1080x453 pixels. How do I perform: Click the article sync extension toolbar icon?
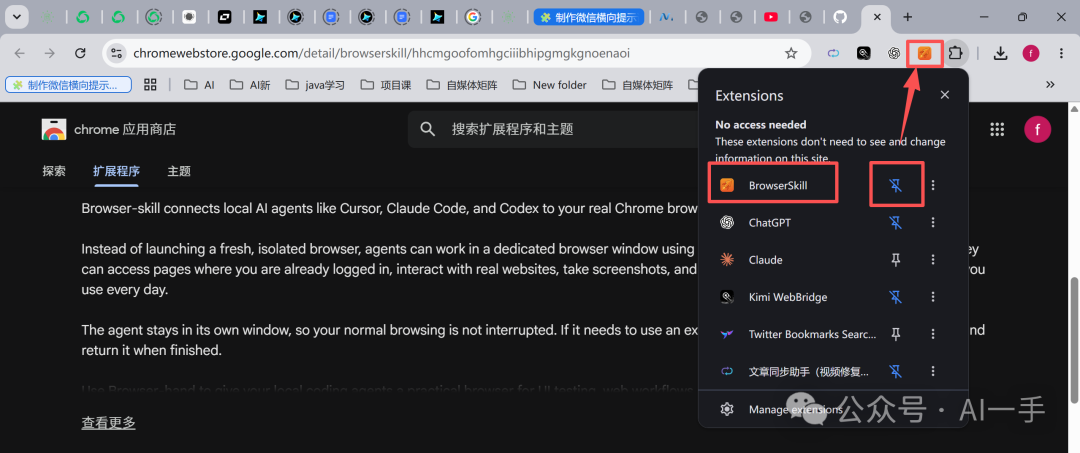click(833, 53)
